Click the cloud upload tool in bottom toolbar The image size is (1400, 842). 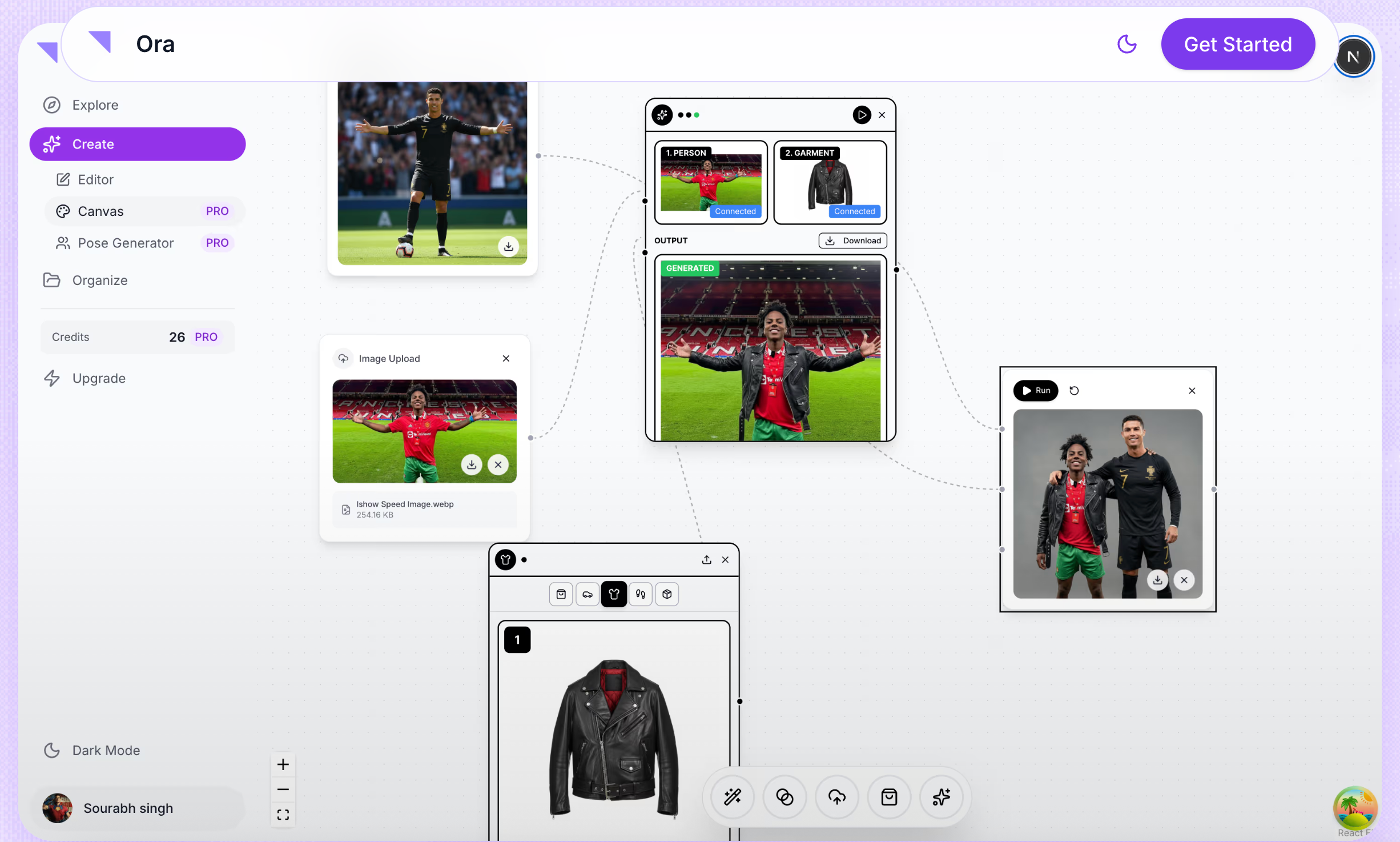coord(837,797)
